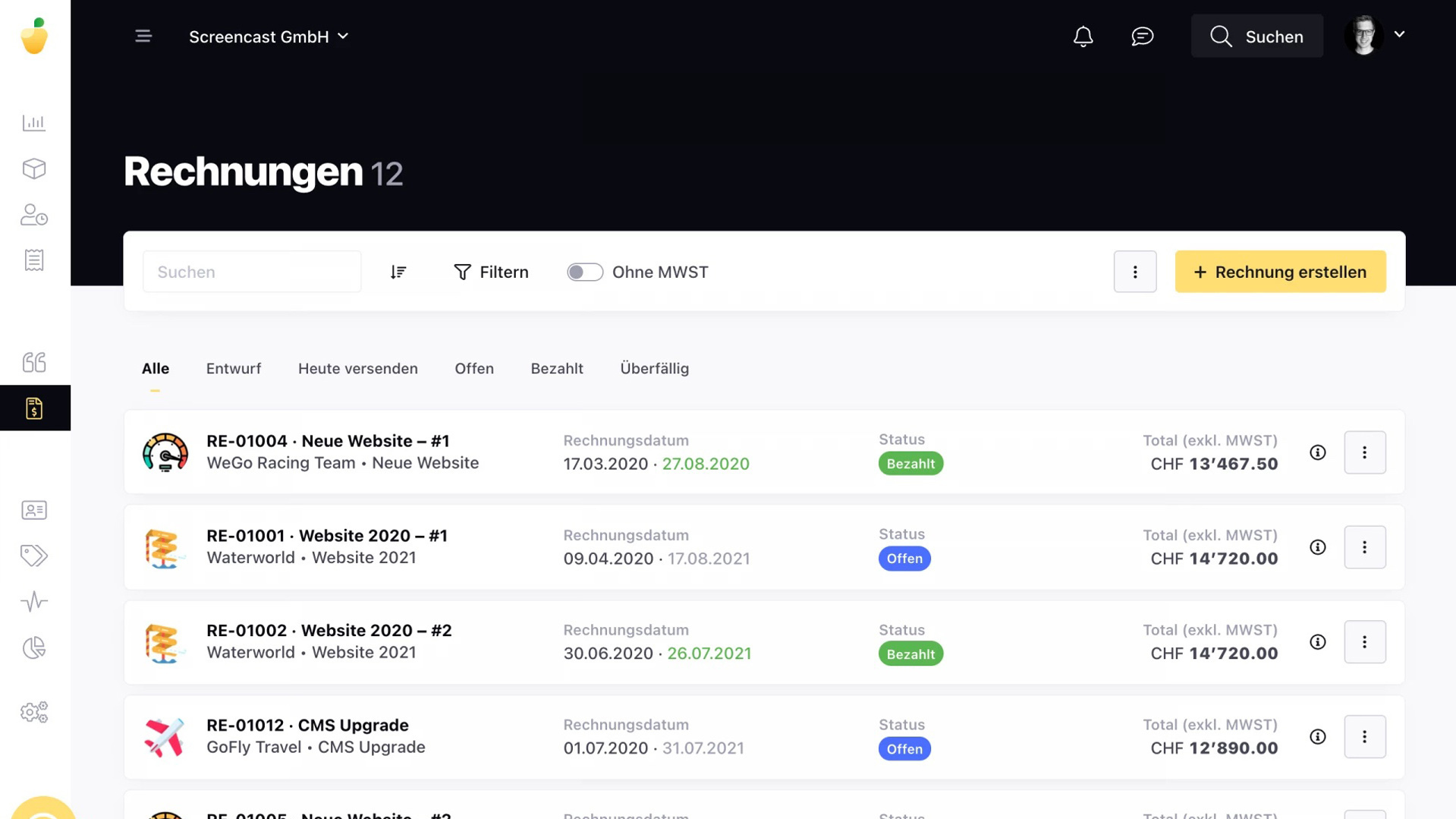Switch to the Offen tab
Screen dimensions: 1456x819
click(x=474, y=369)
